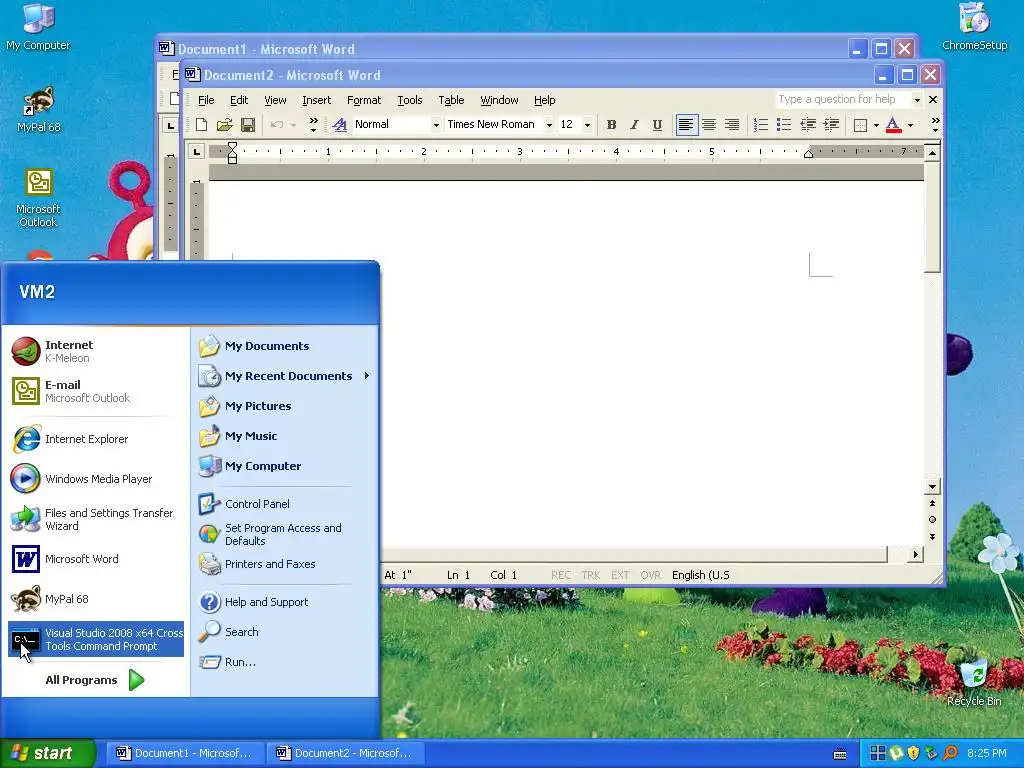The width and height of the screenshot is (1024, 768).
Task: Open the Format menu
Action: click(x=364, y=100)
